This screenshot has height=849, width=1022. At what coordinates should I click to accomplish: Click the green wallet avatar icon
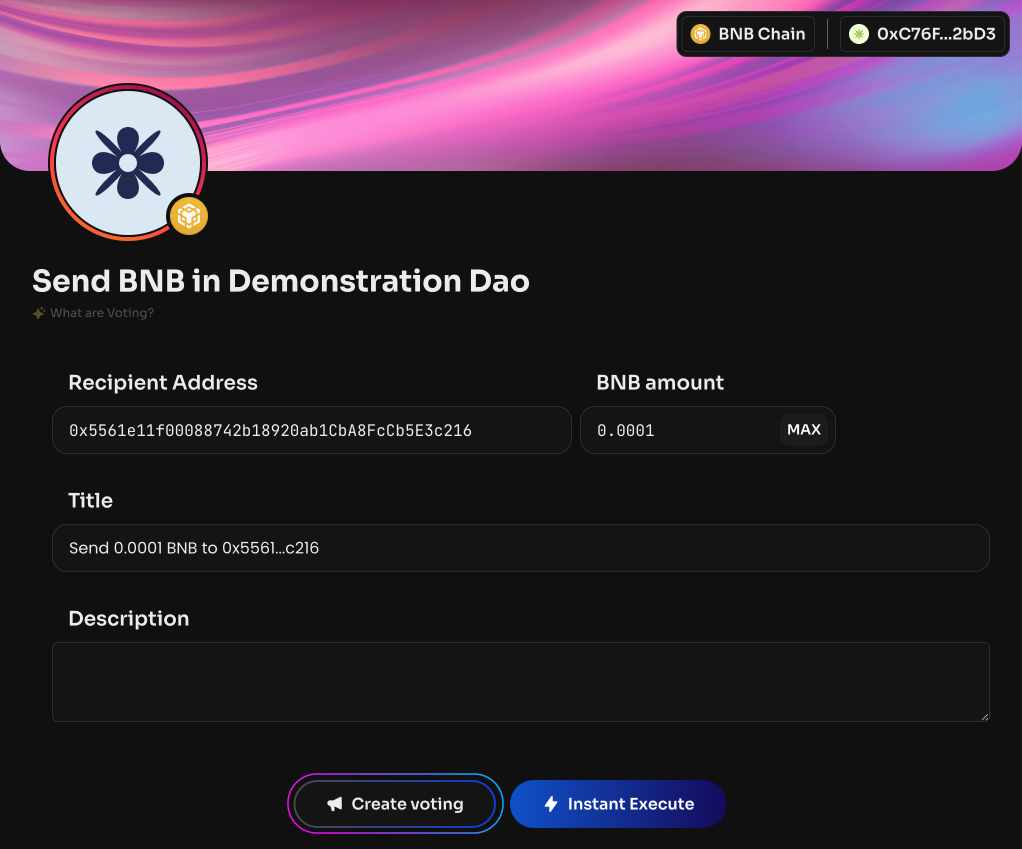click(x=859, y=34)
